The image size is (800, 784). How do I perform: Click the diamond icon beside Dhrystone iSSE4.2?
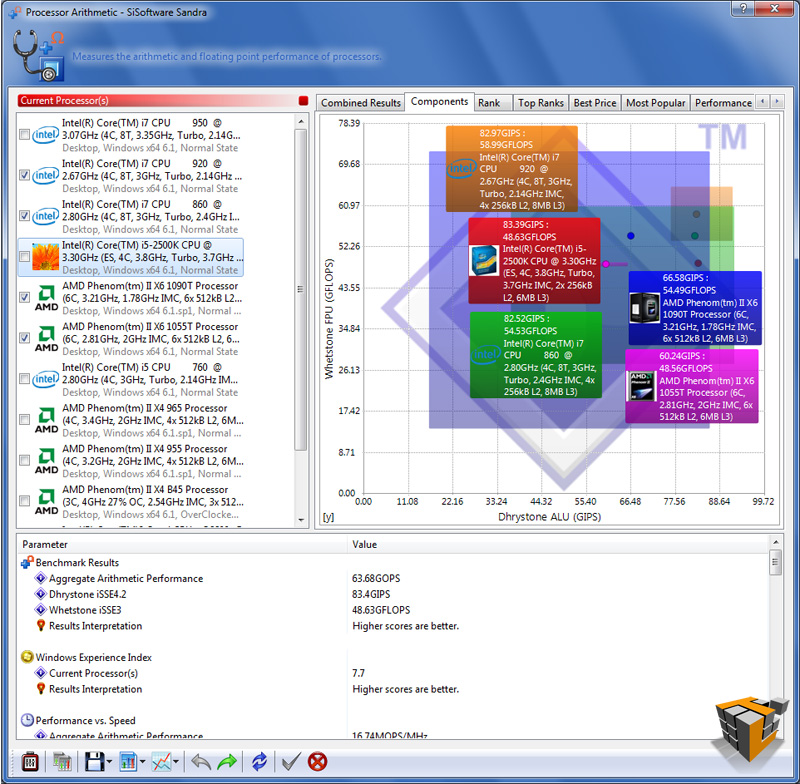click(40, 594)
